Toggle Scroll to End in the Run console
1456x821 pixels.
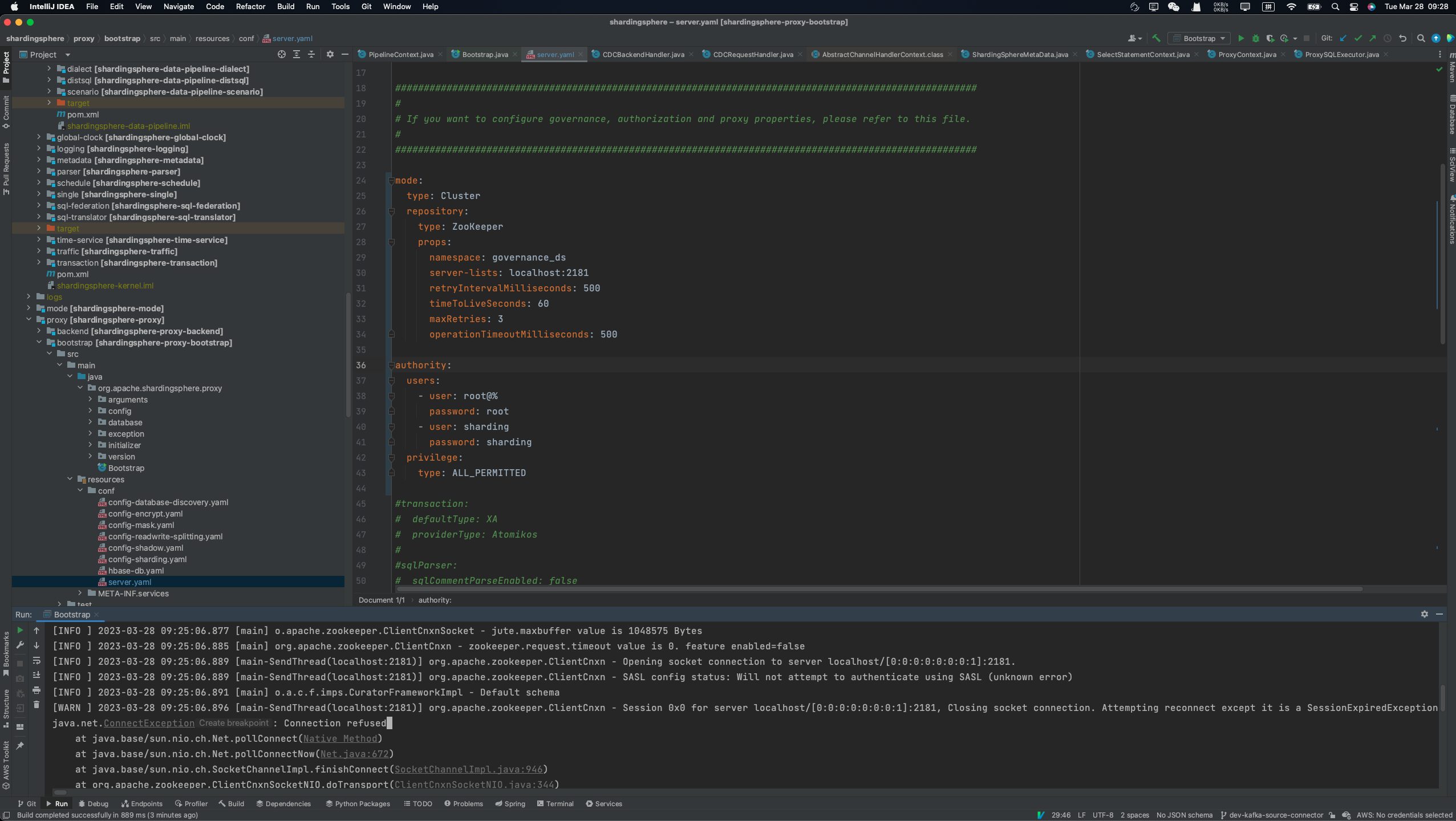[x=36, y=675]
